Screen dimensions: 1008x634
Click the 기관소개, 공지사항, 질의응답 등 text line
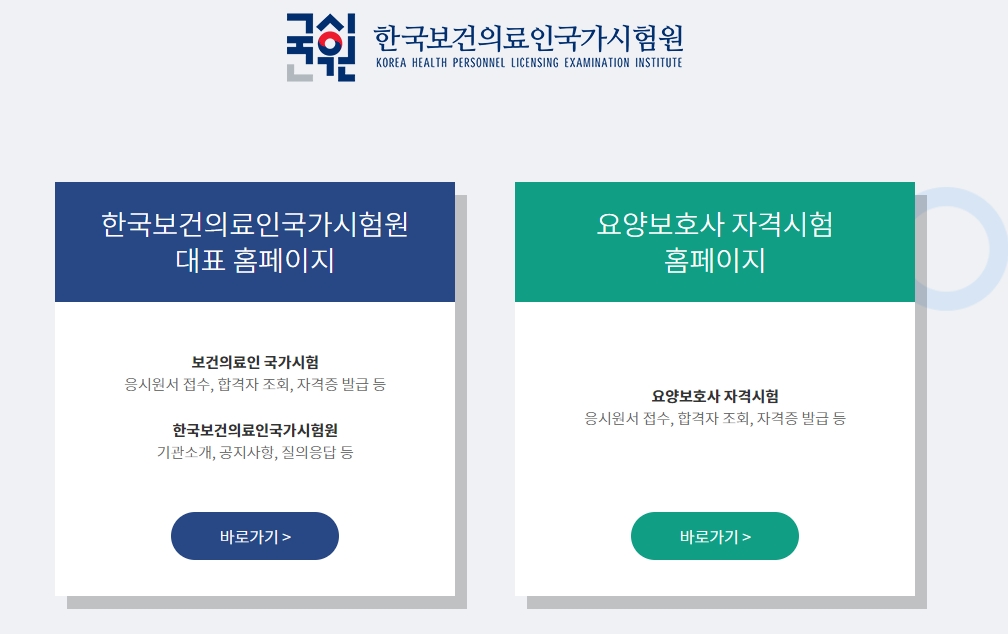[255, 453]
